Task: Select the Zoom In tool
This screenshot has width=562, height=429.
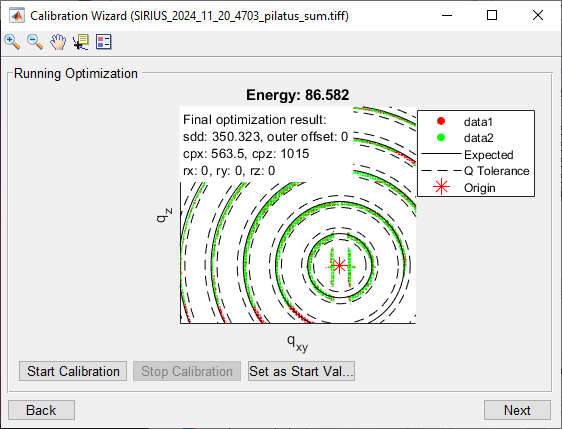Action: click(x=12, y=42)
